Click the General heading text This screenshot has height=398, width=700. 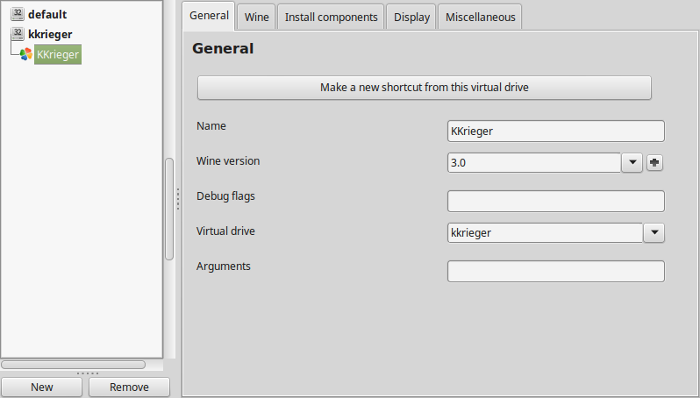click(223, 48)
